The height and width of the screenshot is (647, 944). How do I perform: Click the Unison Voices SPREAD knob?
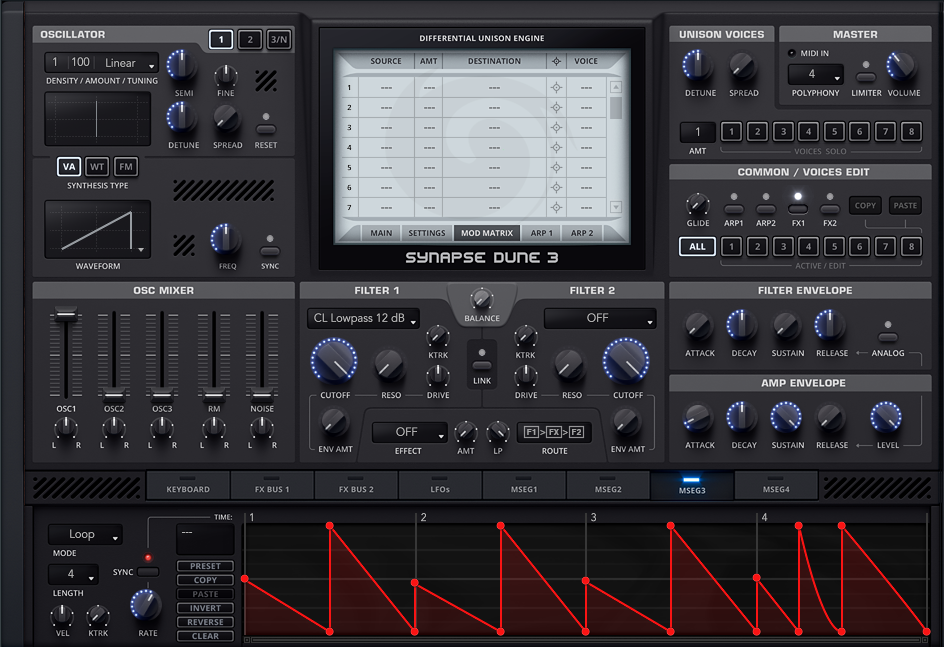click(742, 67)
